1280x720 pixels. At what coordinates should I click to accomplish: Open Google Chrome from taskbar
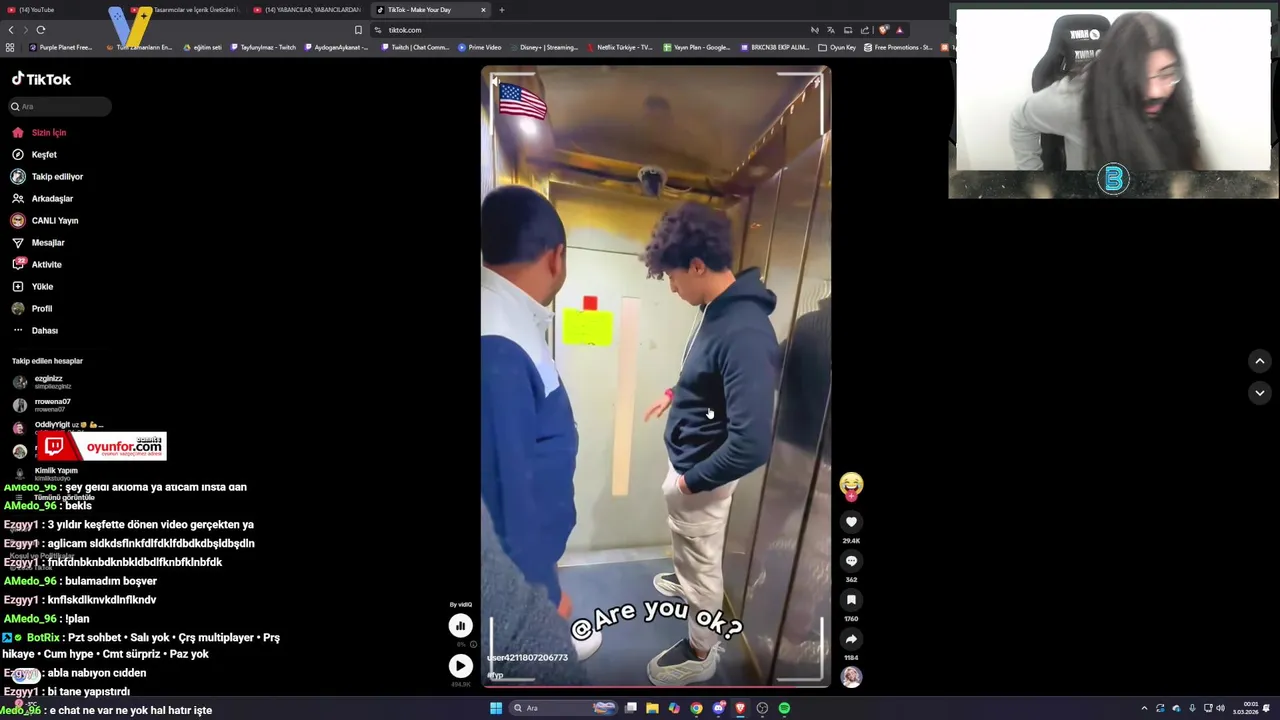696,708
